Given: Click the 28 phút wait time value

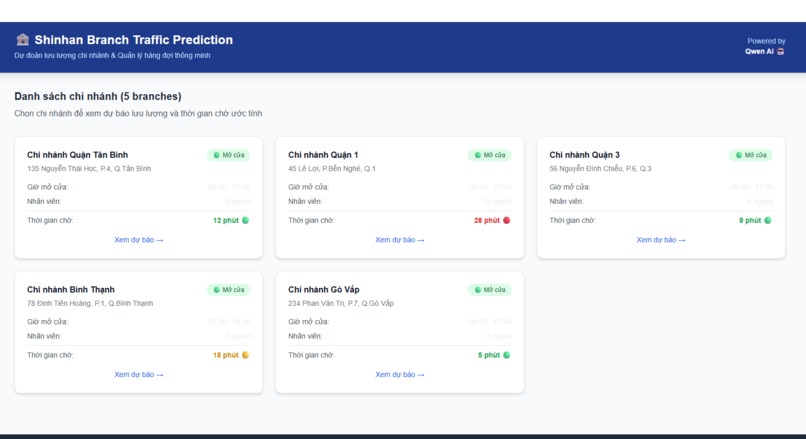Looking at the screenshot, I should [487, 220].
